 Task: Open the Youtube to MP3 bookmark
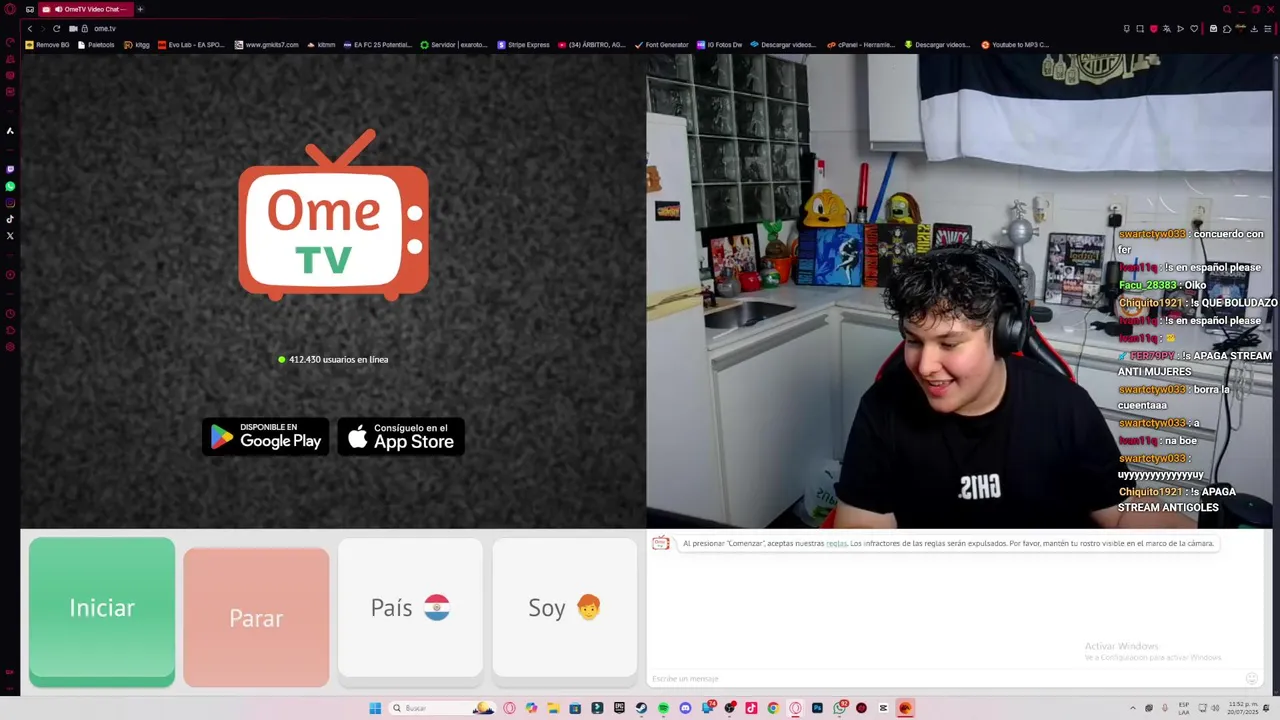point(1016,45)
